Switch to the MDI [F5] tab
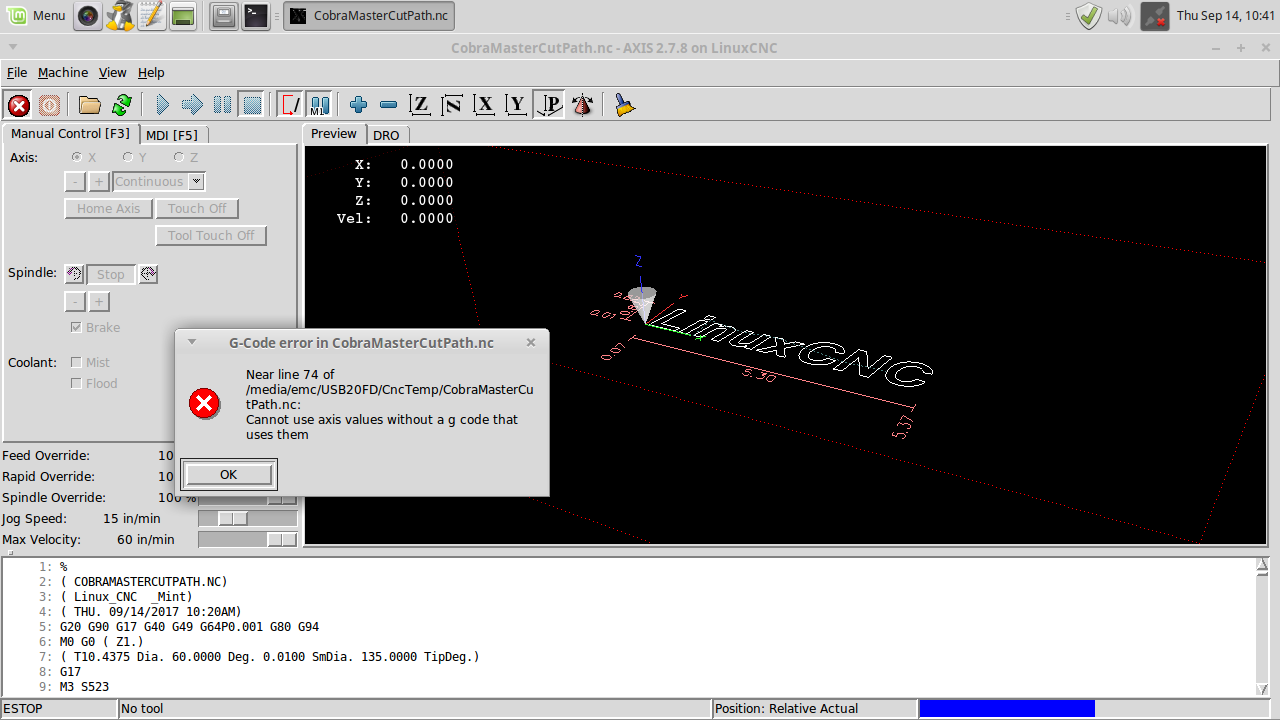Image resolution: width=1280 pixels, height=720 pixels. [172, 135]
